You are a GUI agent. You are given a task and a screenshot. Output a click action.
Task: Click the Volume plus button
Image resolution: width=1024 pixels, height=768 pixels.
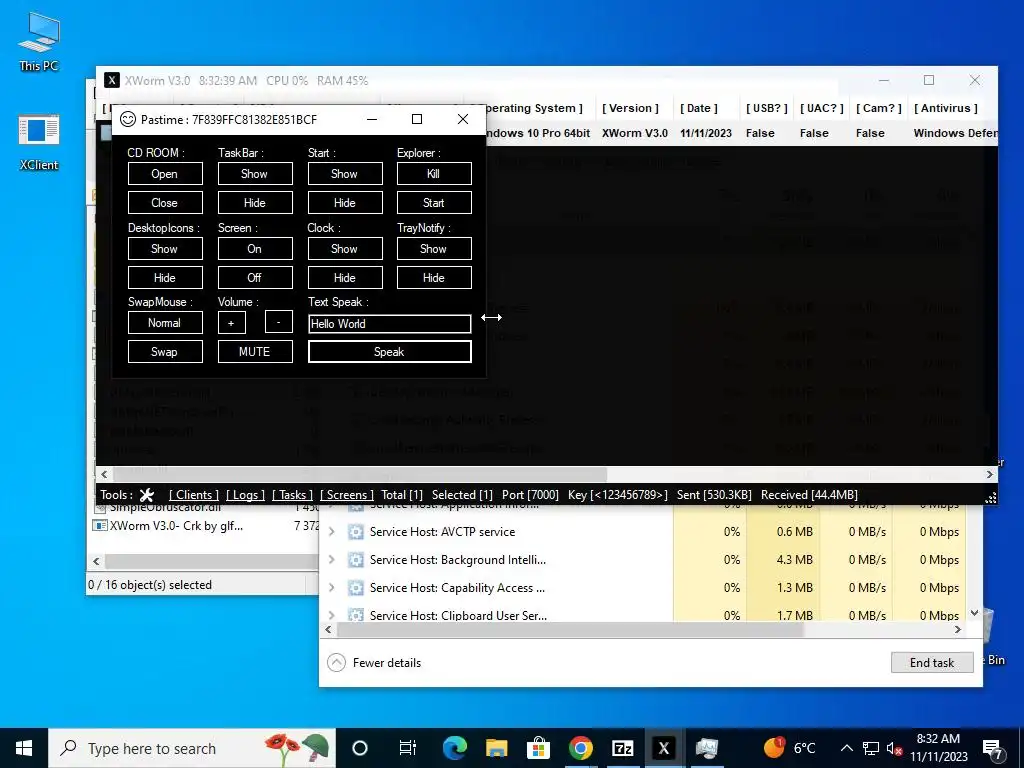(x=231, y=323)
